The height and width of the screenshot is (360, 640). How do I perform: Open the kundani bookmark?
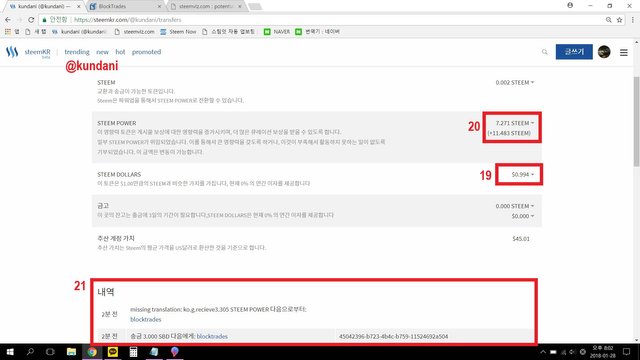tap(79, 31)
